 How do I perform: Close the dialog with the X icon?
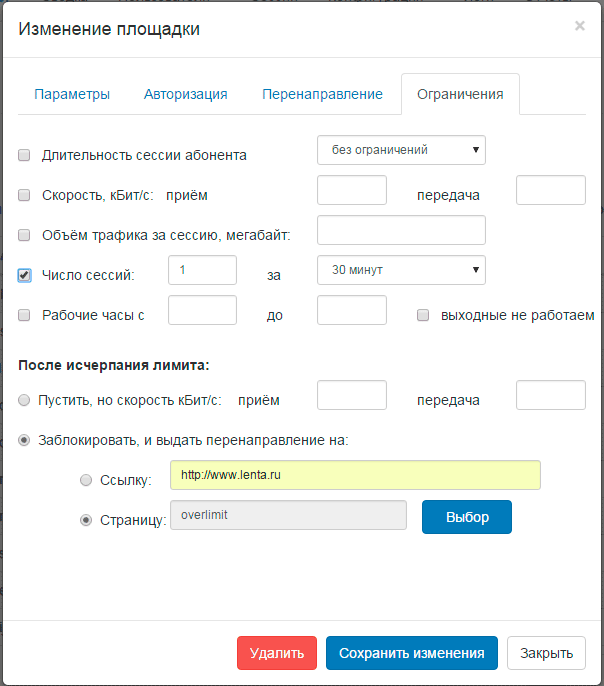[579, 27]
